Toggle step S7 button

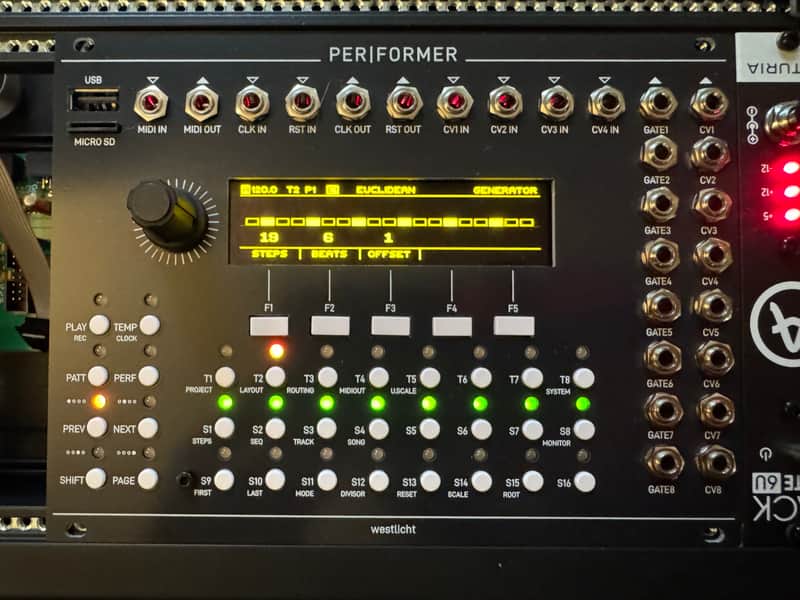point(533,430)
